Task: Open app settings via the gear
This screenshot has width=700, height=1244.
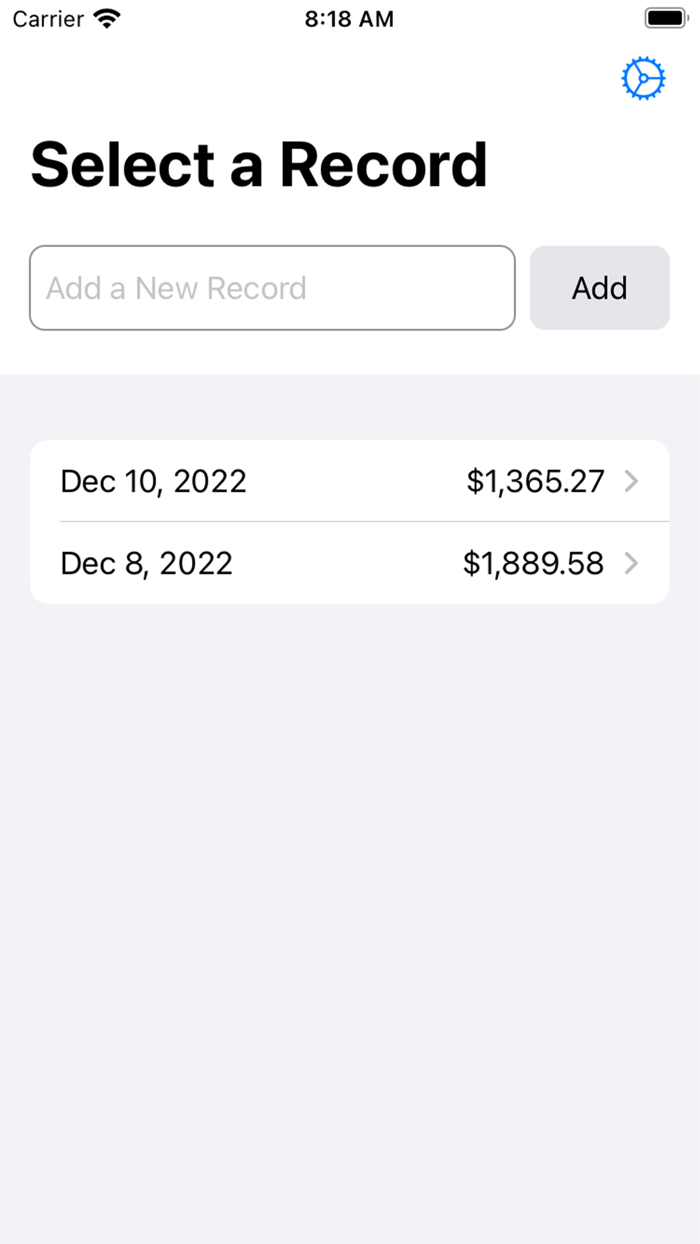Action: (x=643, y=78)
